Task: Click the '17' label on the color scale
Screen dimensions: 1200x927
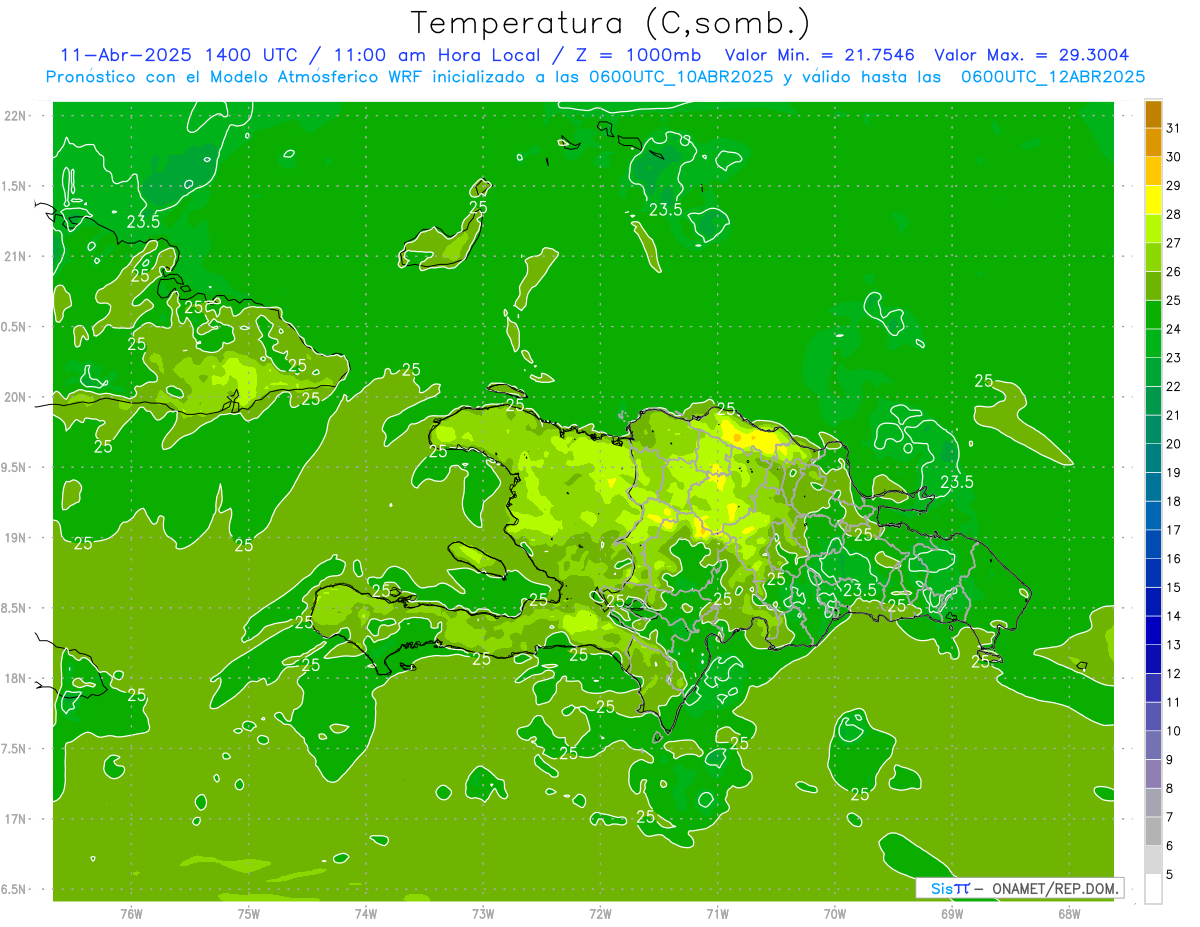Action: [x=1173, y=530]
